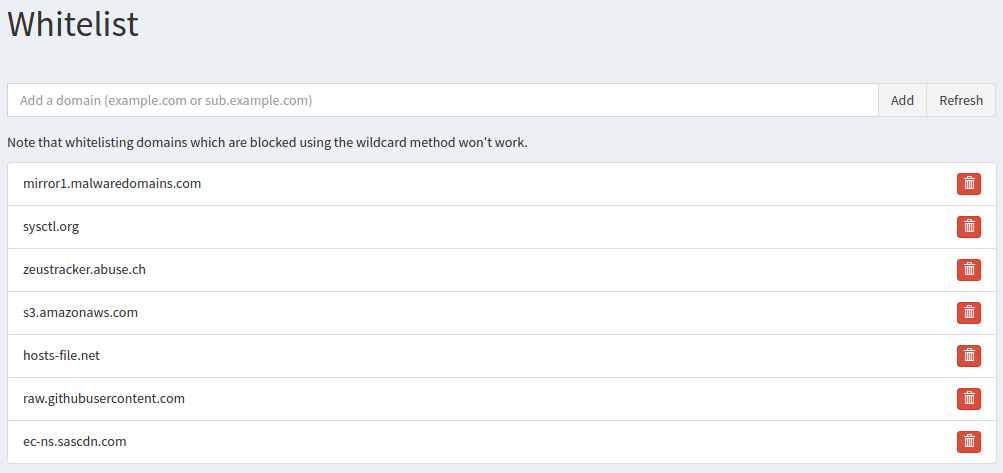
Task: Refresh the whitelist with the Refresh button
Action: point(961,100)
